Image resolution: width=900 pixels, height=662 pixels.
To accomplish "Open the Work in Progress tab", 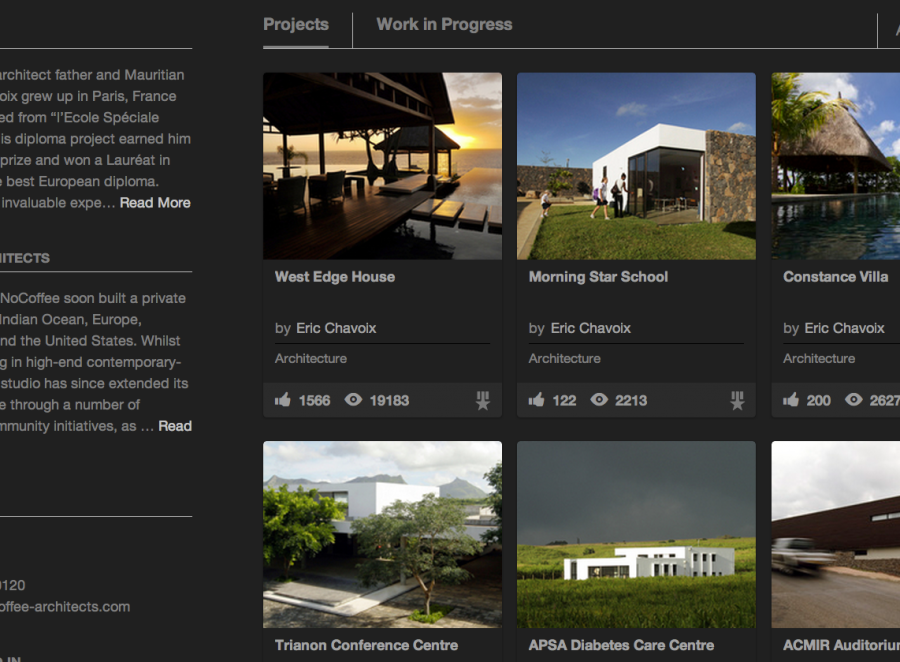I will tap(444, 25).
